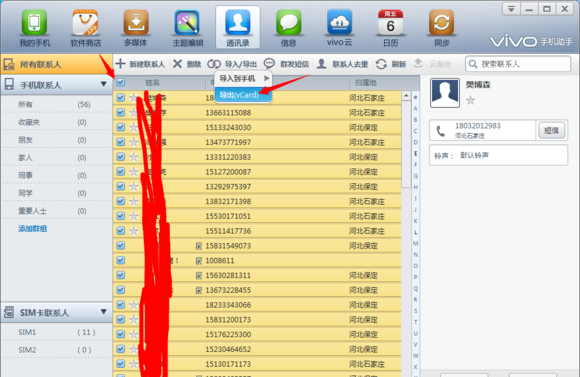
Task: Collapse the SIM卡联系人 group arrow
Action: (x=104, y=312)
